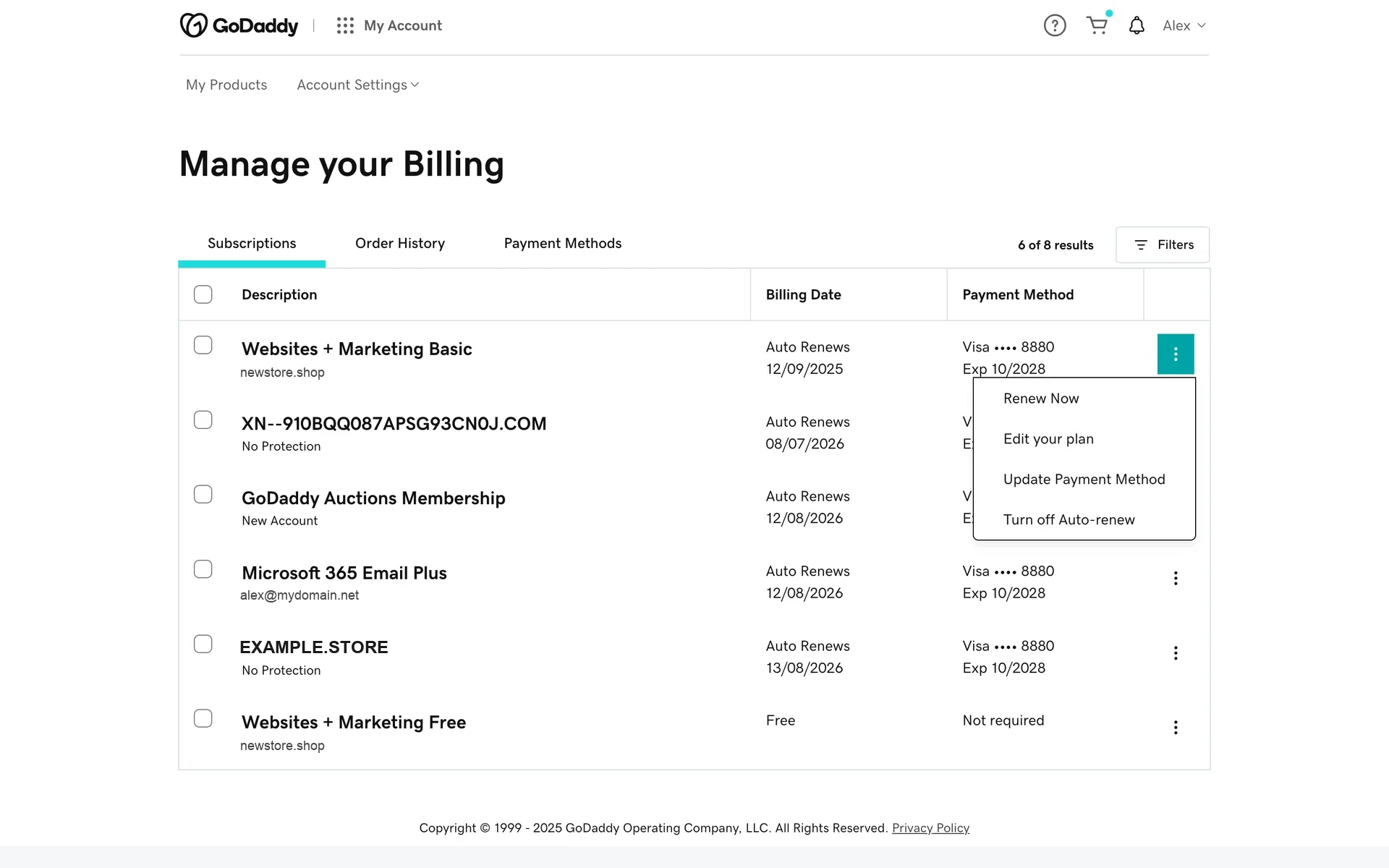
Task: Select Turn off Auto-renew
Action: (x=1084, y=520)
